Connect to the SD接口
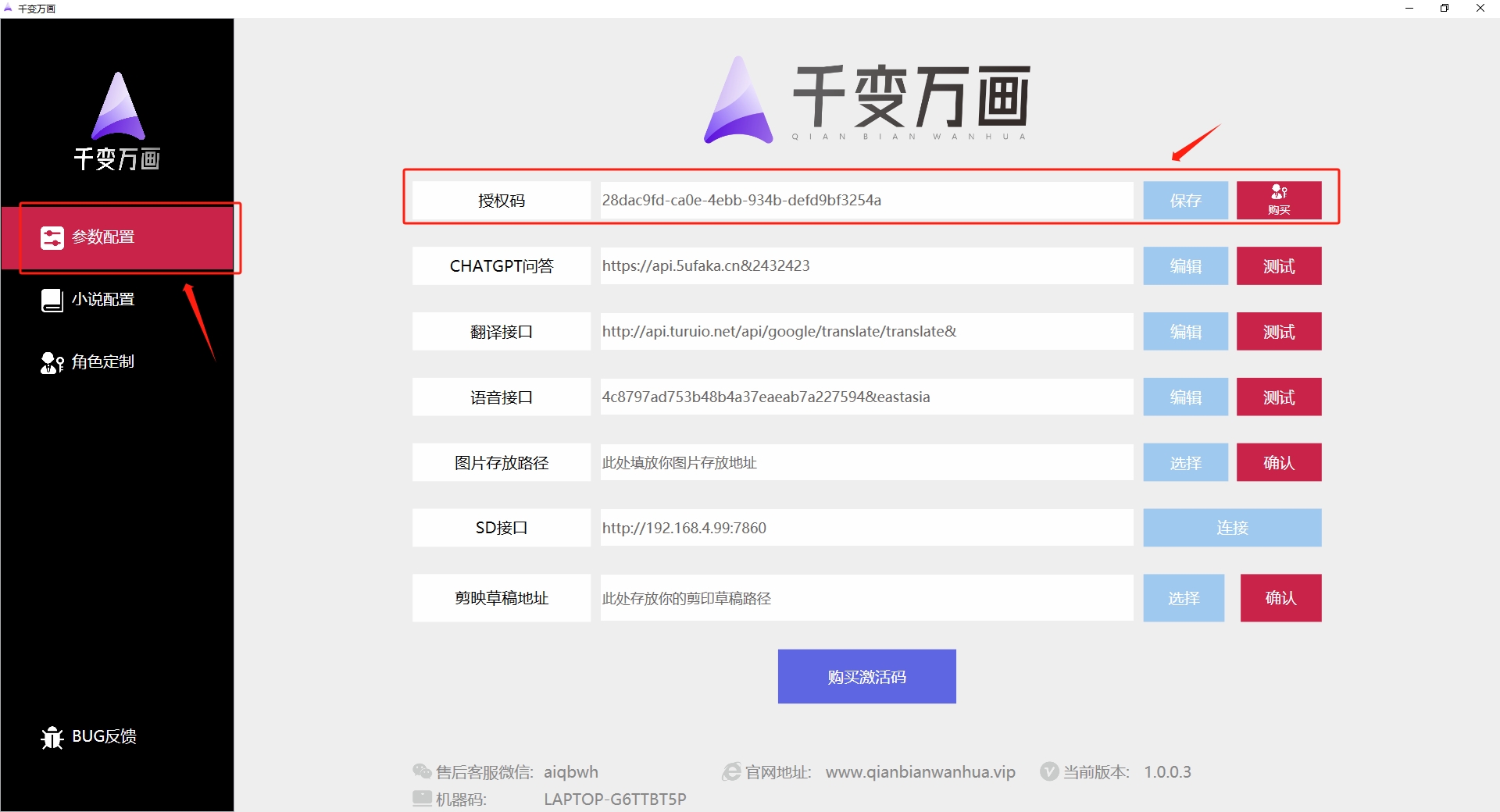This screenshot has height=812, width=1500. [x=1232, y=528]
